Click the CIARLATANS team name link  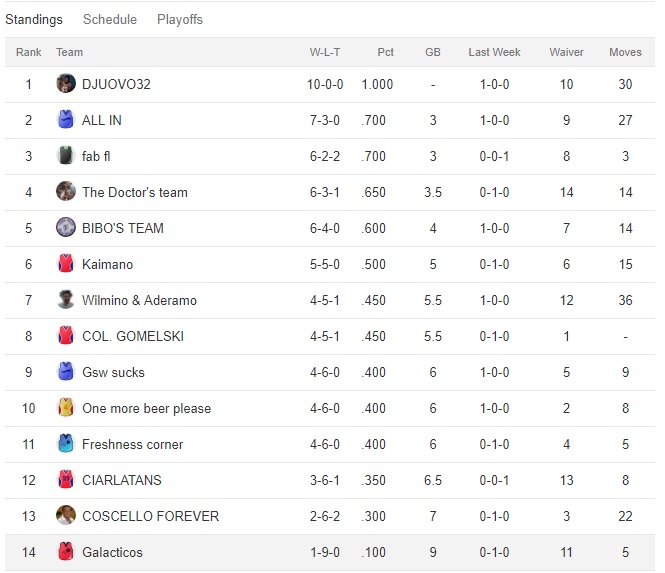point(121,480)
